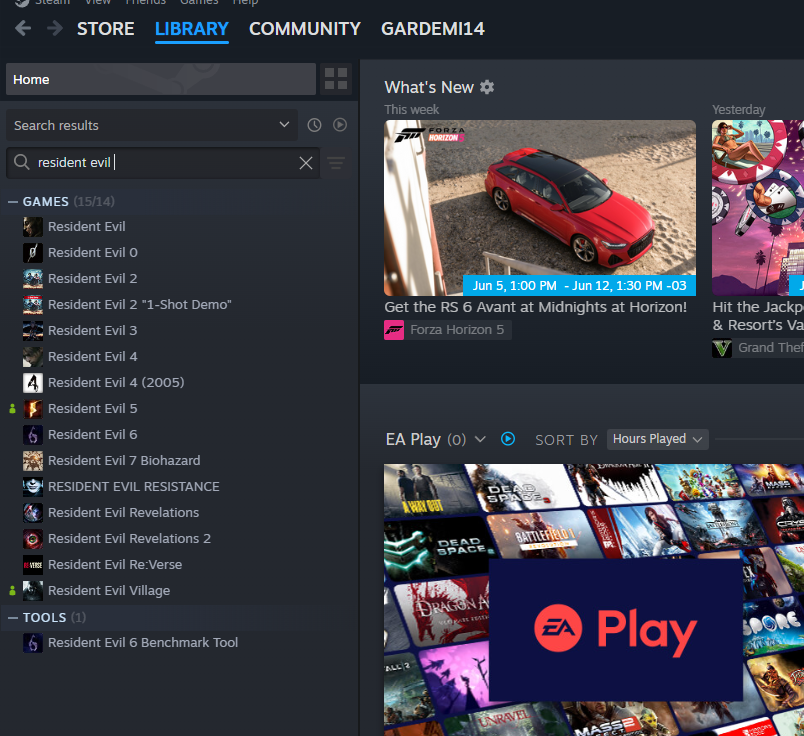
Task: Click Resident Evil Revelations 2 icon
Action: 33,539
